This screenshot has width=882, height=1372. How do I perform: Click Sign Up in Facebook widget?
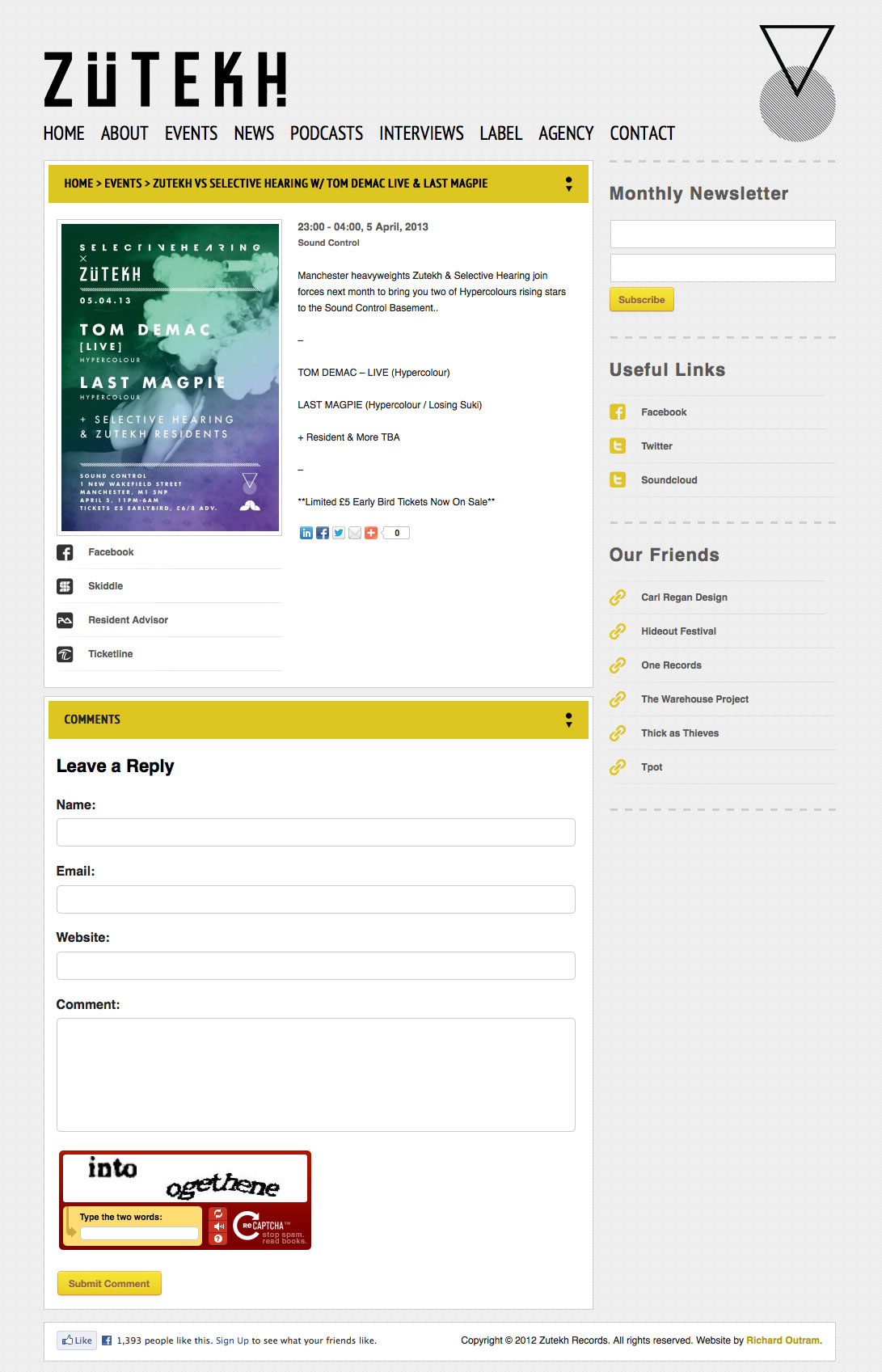click(232, 1340)
